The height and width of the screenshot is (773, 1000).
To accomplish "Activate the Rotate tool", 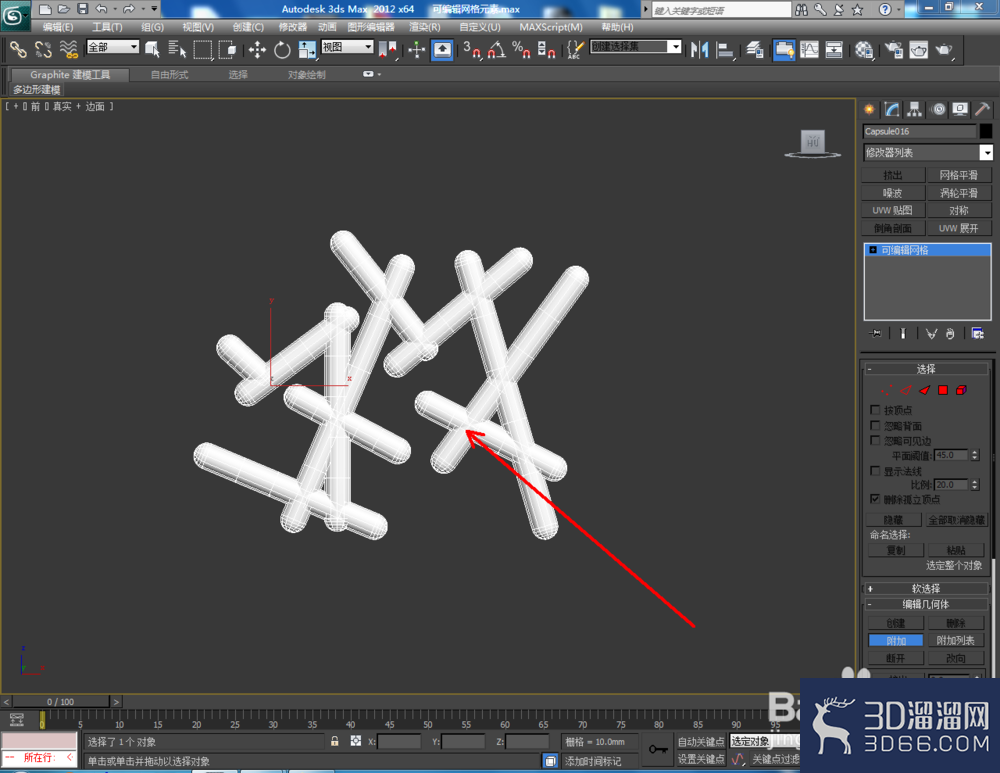I will (282, 50).
